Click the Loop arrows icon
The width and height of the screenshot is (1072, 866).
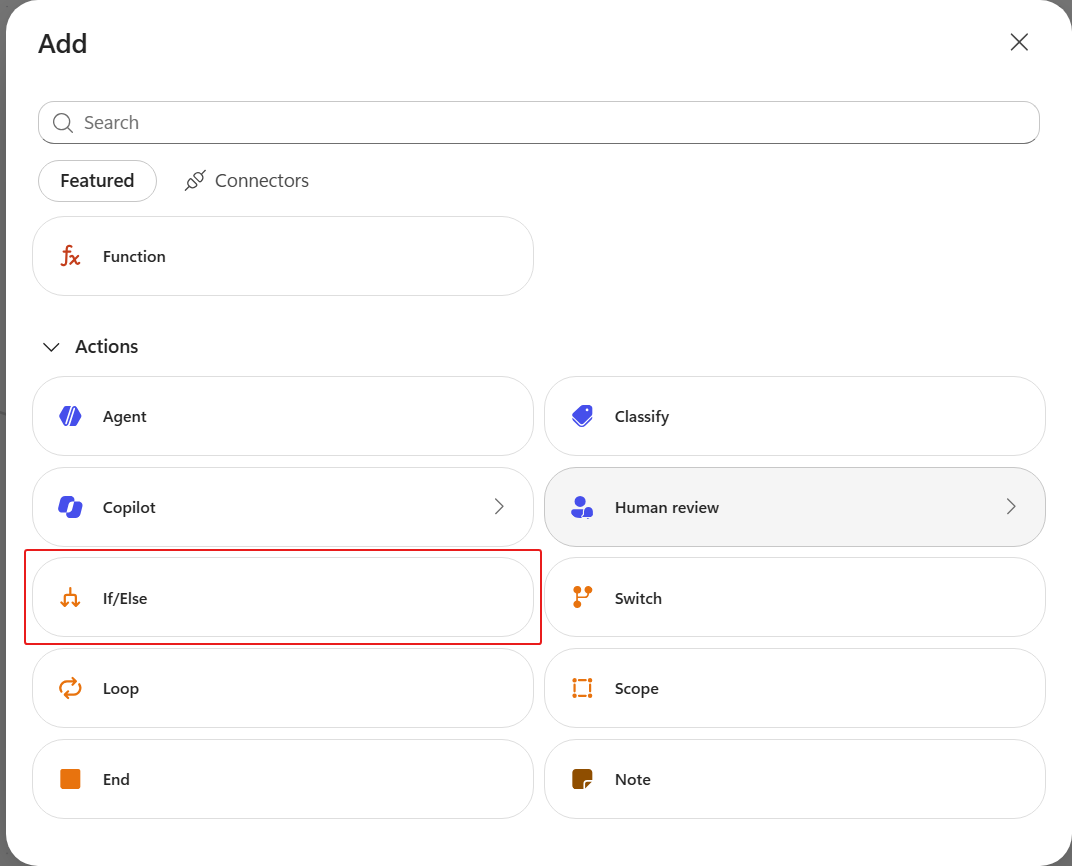pyautogui.click(x=70, y=688)
